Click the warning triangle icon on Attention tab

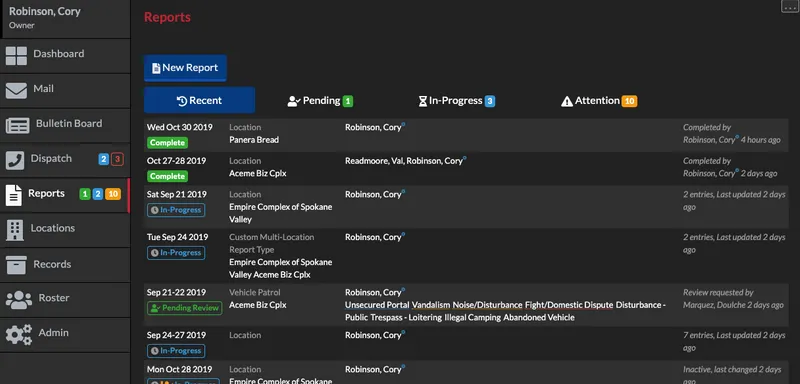pos(567,101)
